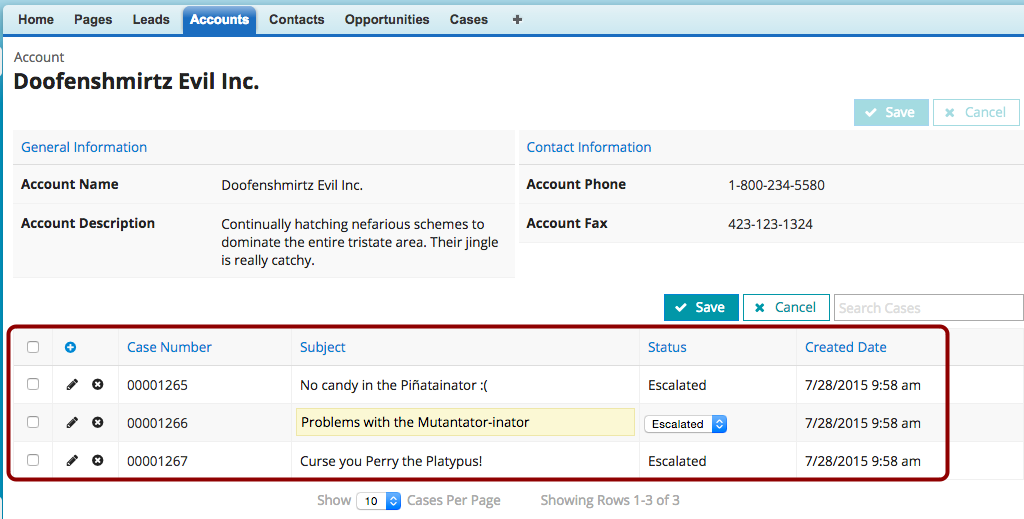The image size is (1024, 519).
Task: Check the box for case 00001265
Action: pos(33,385)
